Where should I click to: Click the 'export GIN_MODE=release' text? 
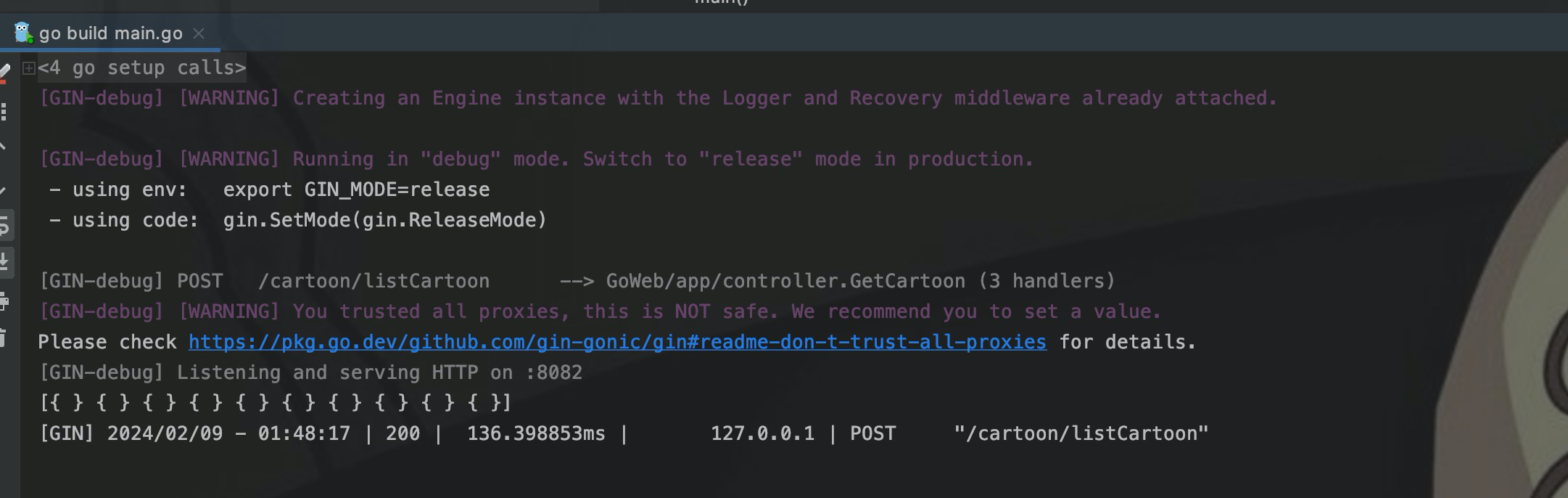click(x=356, y=190)
